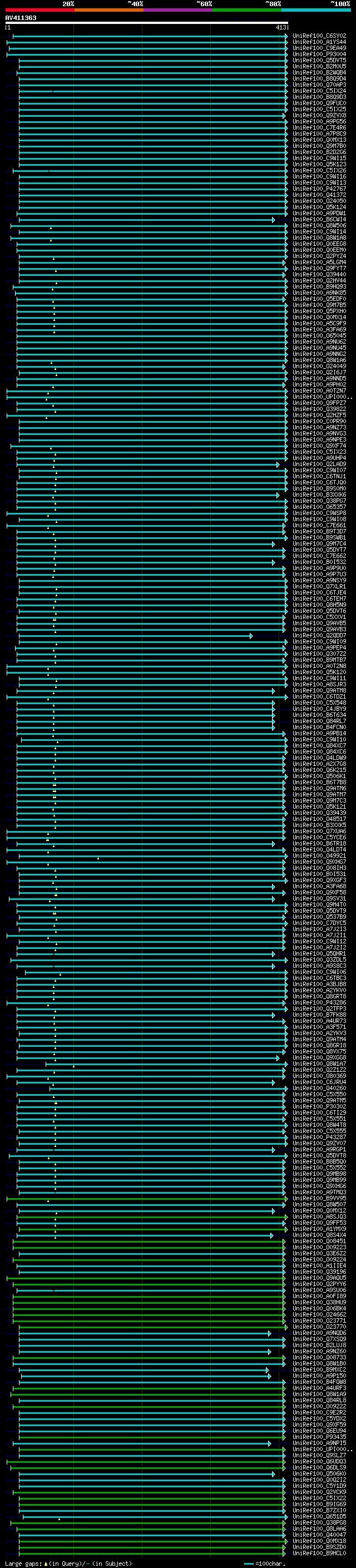Click the green ~80% identity legend segment

(x=247, y=10)
